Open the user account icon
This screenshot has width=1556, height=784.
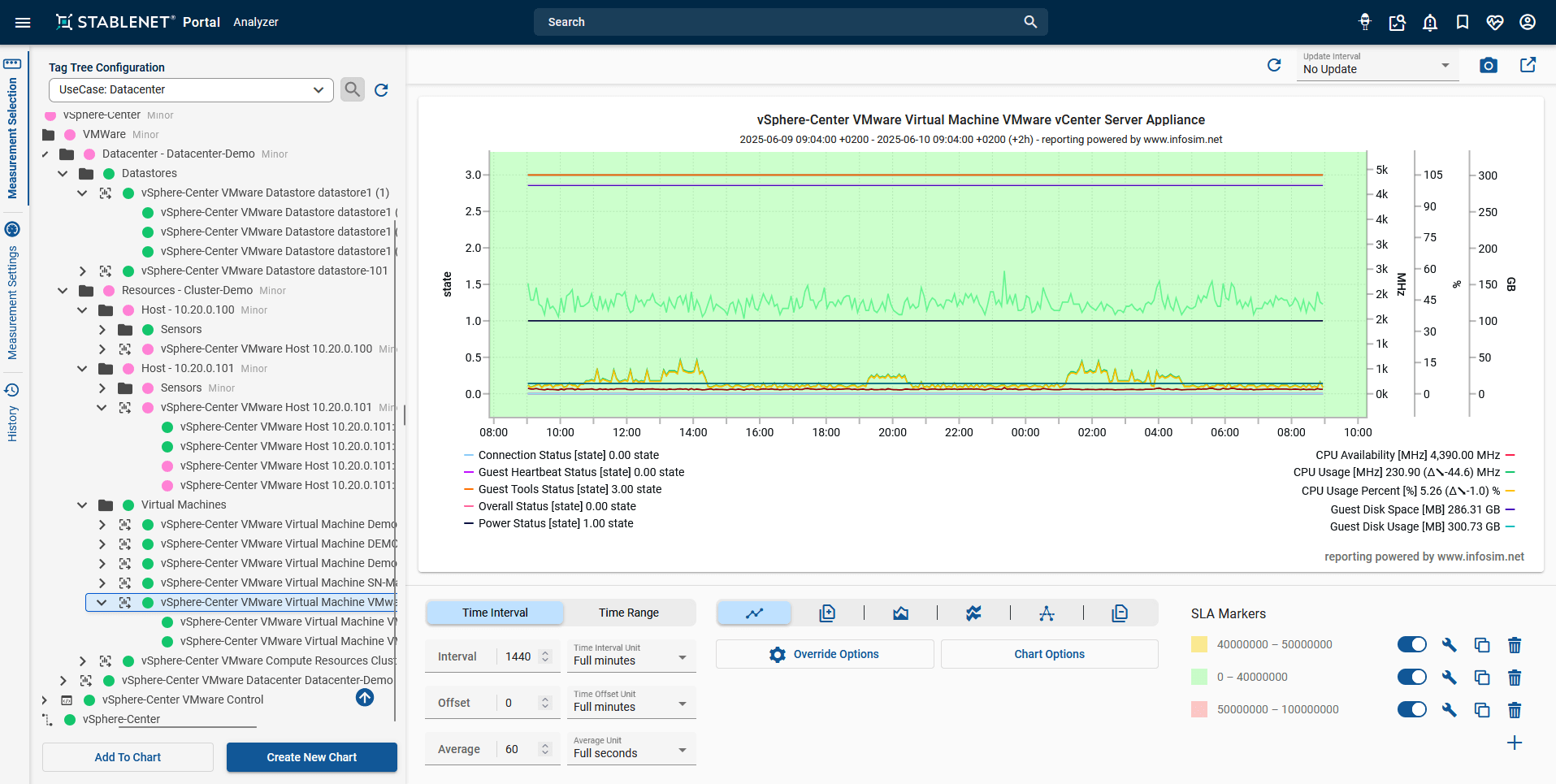click(1528, 22)
